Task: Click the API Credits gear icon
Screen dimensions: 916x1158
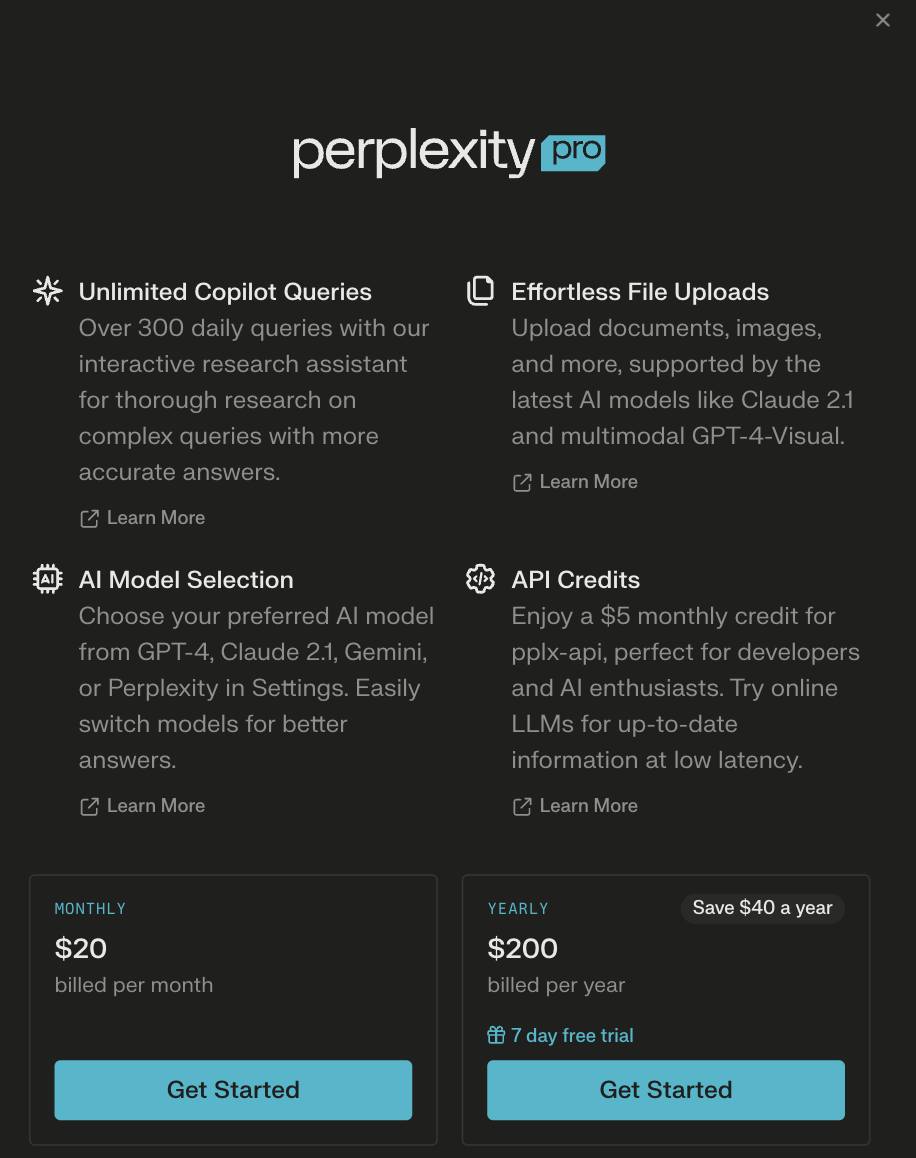Action: tap(480, 578)
